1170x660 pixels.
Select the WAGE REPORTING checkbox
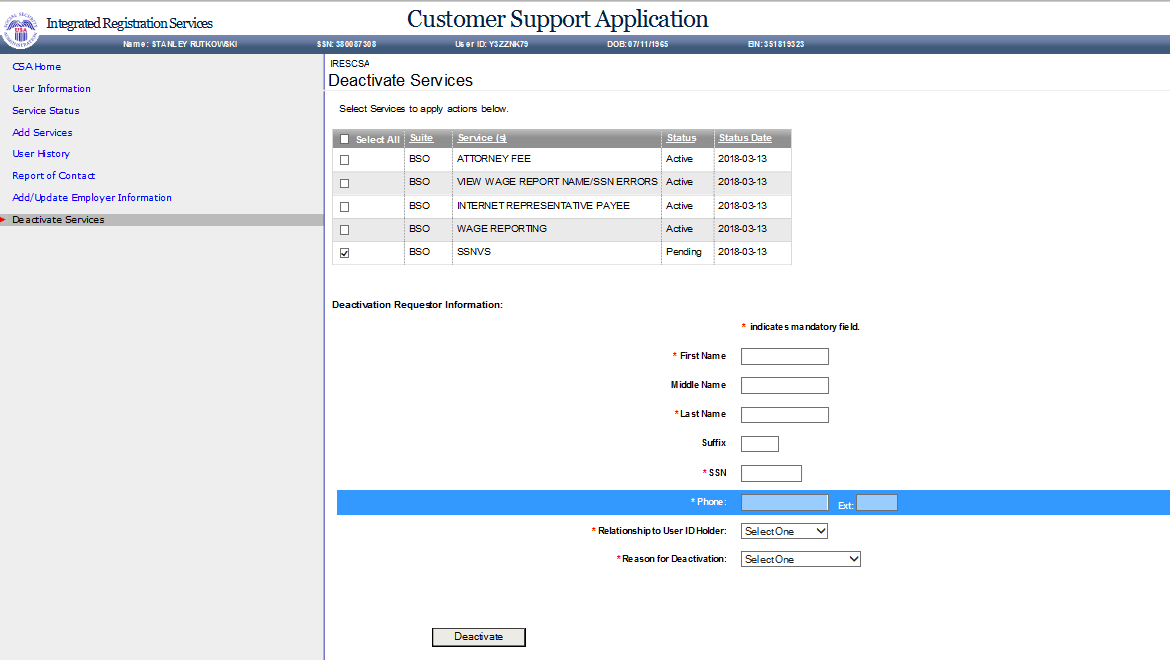pos(345,230)
